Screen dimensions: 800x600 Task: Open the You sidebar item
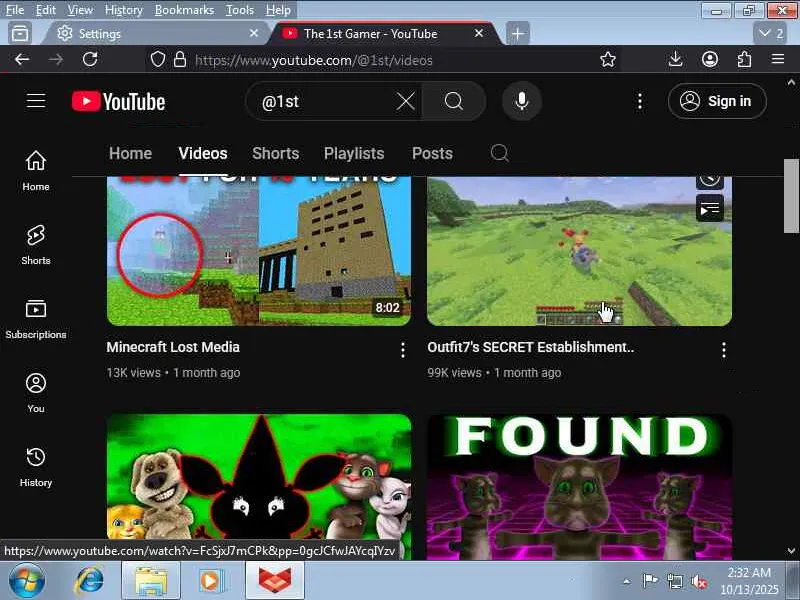pyautogui.click(x=36, y=393)
